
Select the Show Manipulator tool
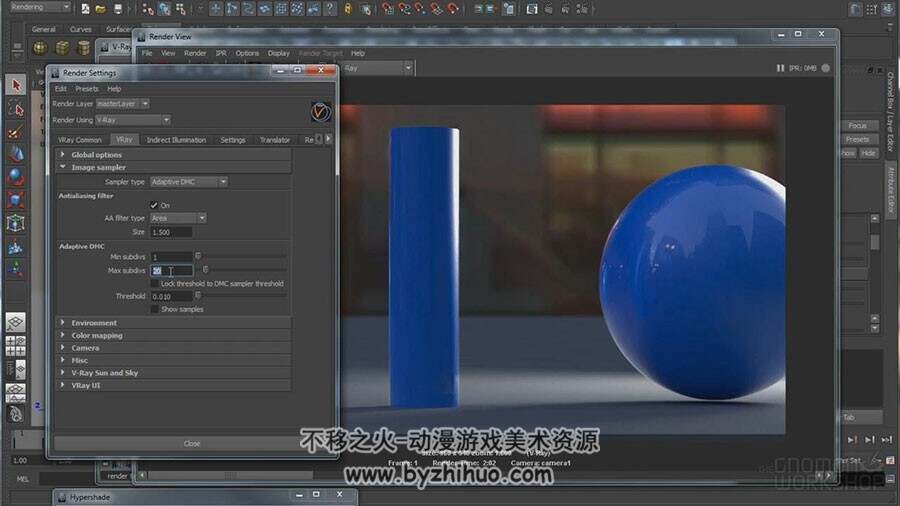click(16, 268)
